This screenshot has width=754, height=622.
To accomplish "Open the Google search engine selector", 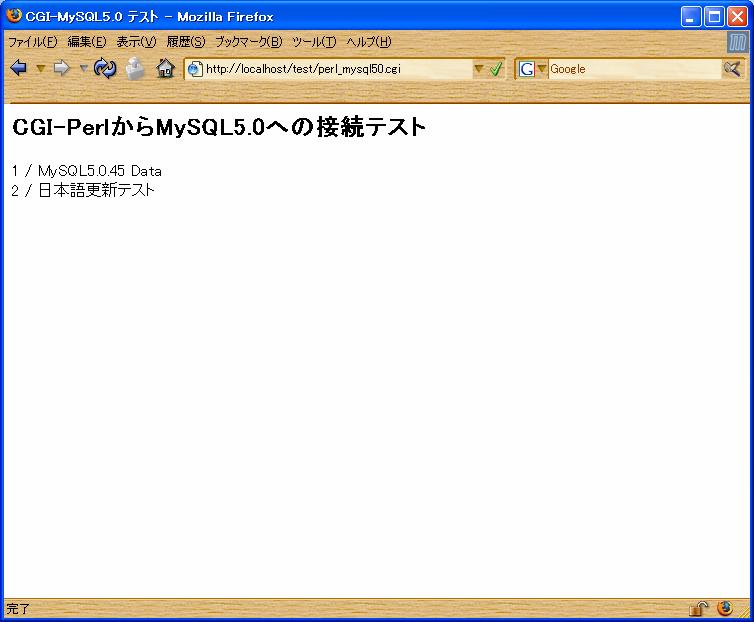I will (533, 69).
